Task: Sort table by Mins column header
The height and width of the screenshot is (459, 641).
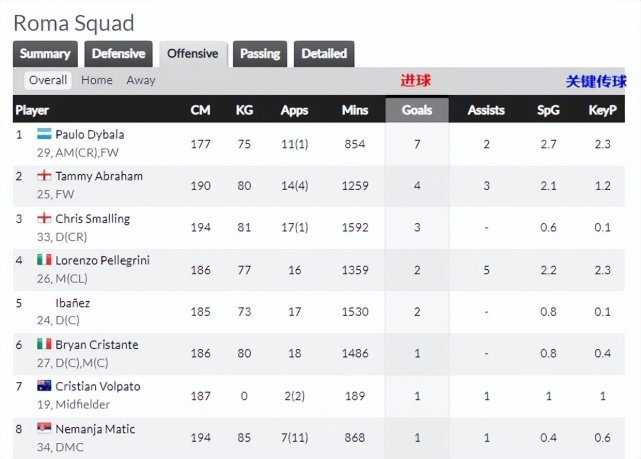Action: 355,110
